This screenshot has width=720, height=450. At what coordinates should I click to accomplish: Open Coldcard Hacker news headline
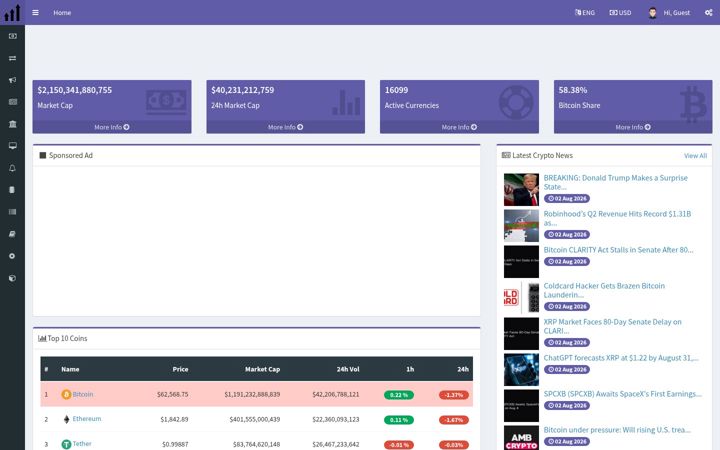pos(604,290)
